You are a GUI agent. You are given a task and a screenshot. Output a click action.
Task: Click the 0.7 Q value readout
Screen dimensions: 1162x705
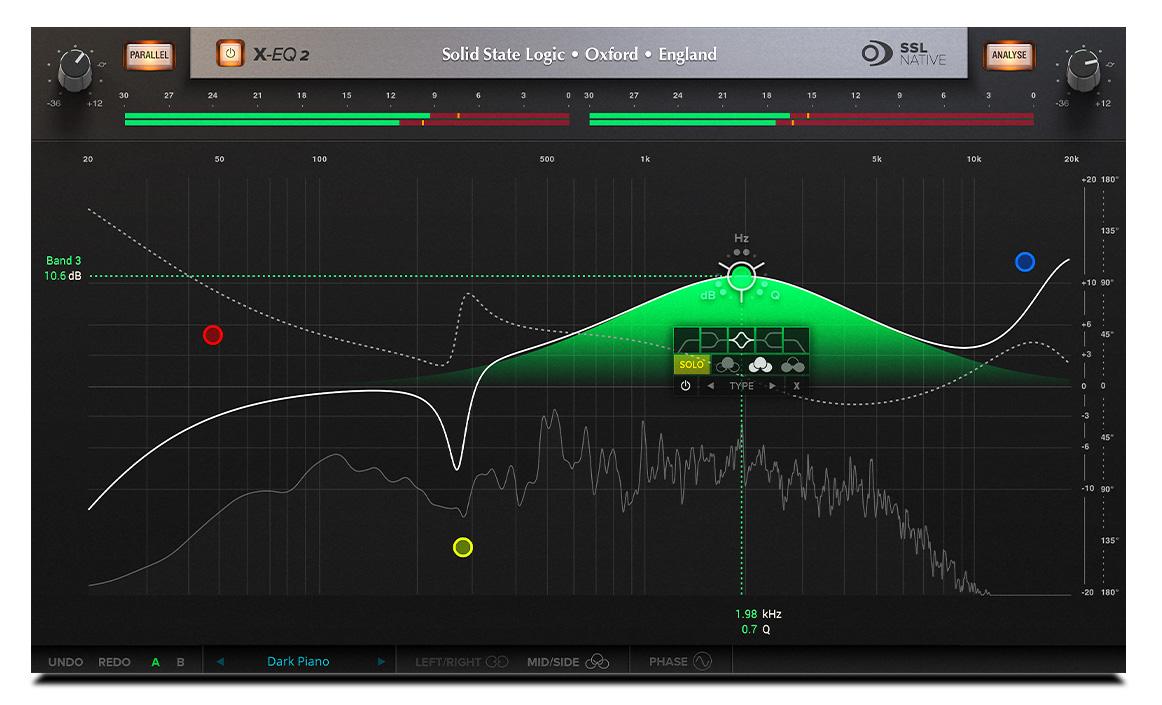tap(755, 629)
